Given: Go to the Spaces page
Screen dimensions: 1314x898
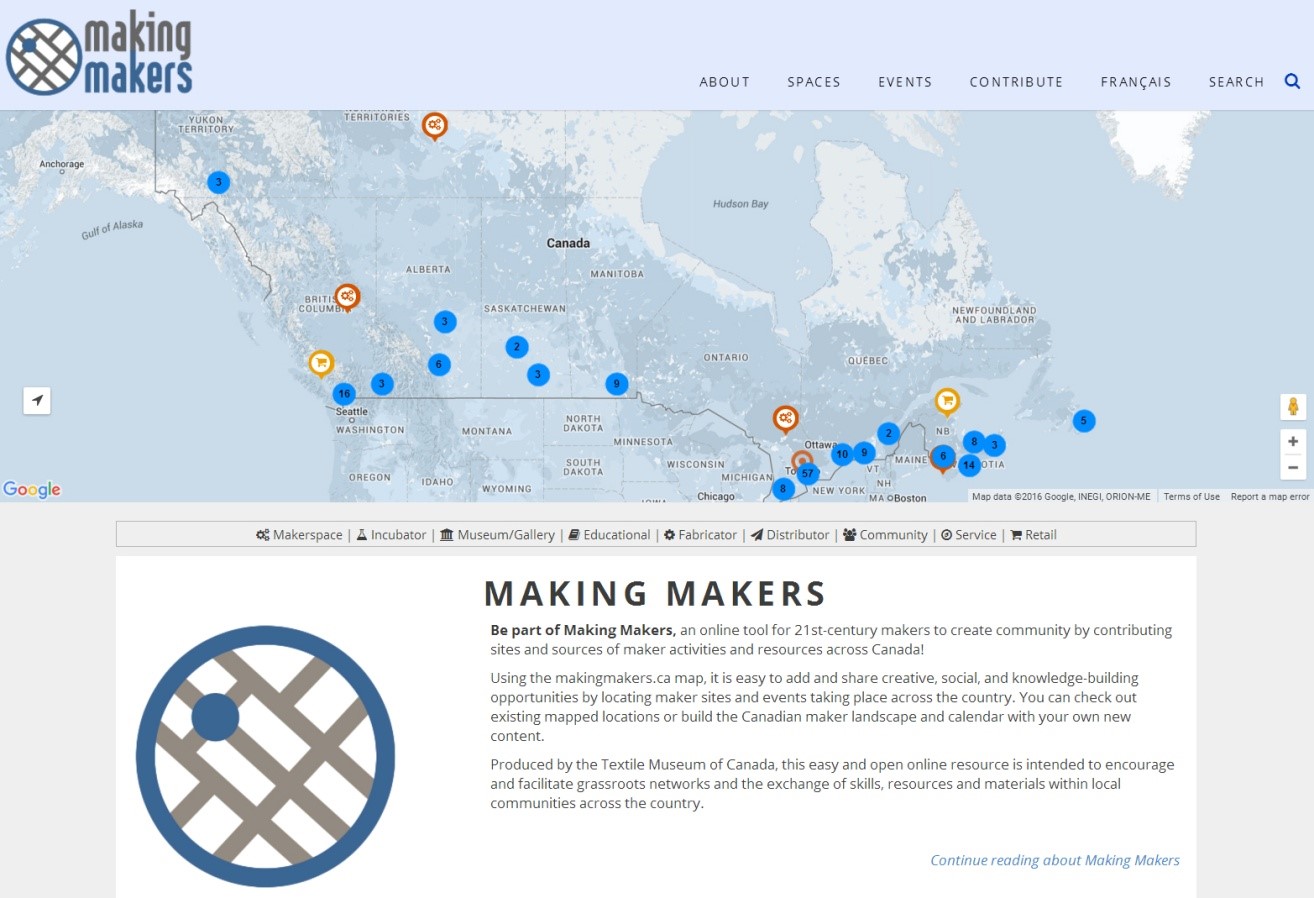Looking at the screenshot, I should point(813,82).
